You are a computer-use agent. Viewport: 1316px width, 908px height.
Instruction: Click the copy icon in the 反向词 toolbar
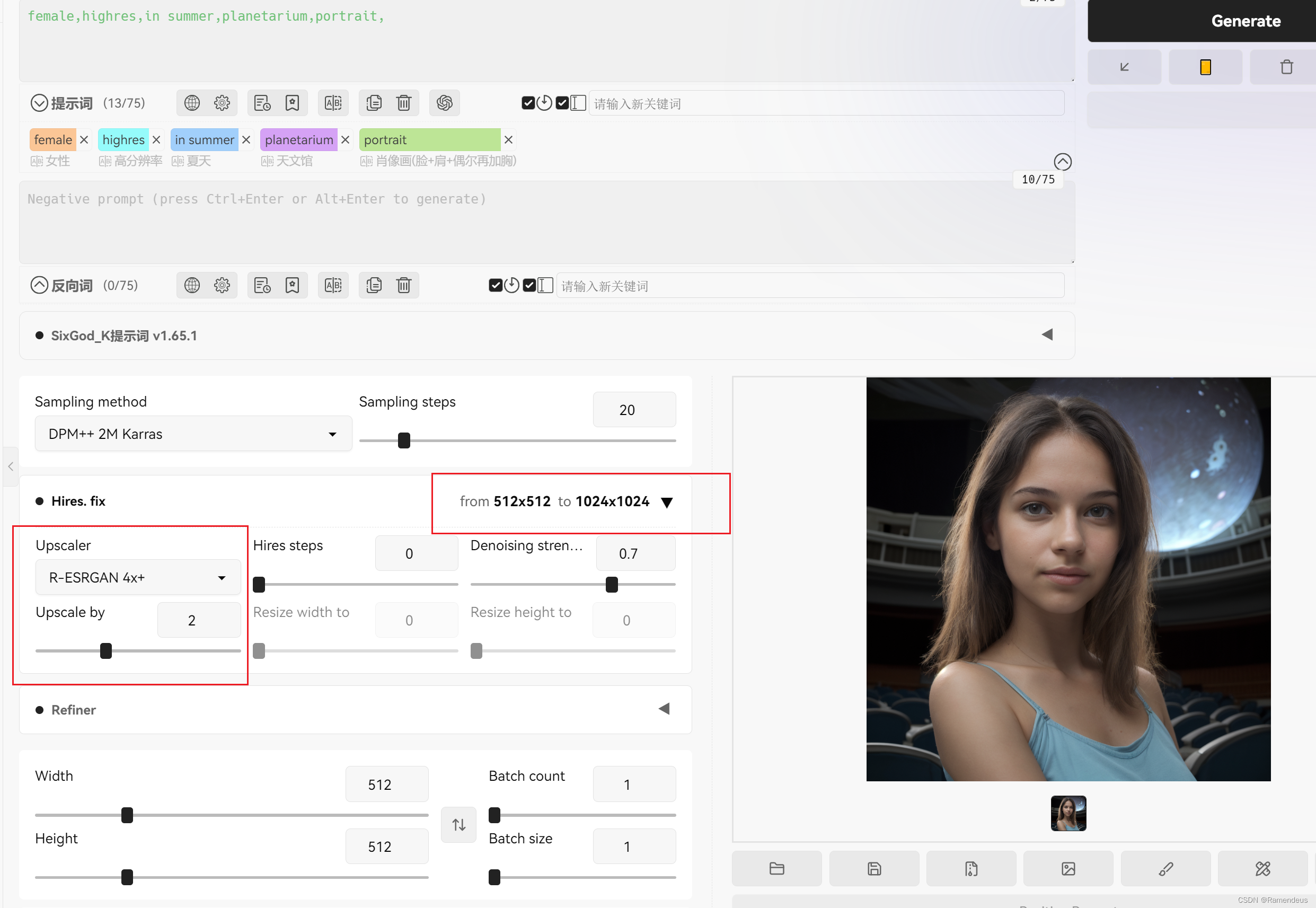pyautogui.click(x=374, y=285)
